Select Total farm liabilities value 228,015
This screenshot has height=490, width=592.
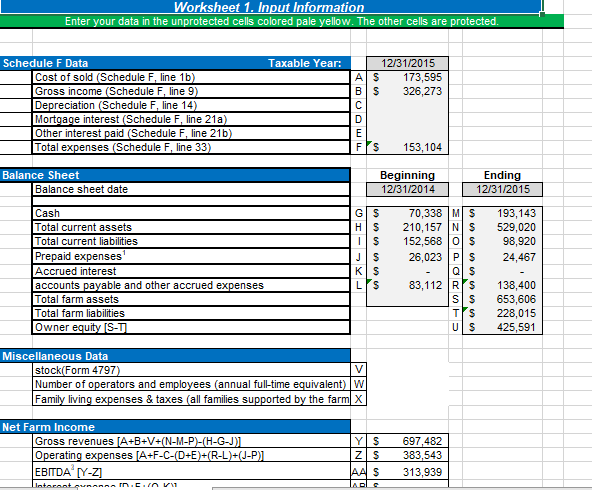point(503,313)
